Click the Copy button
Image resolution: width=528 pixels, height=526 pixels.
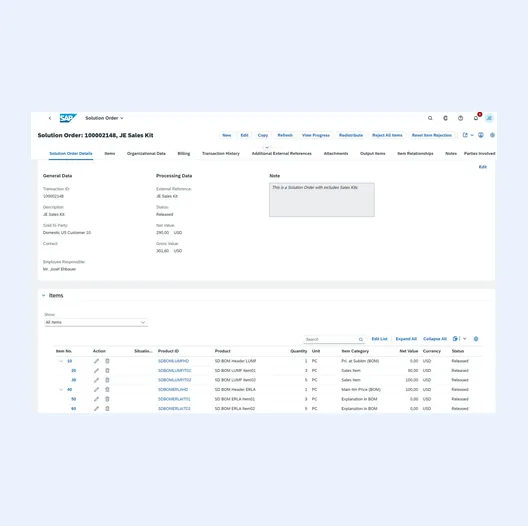[263, 135]
